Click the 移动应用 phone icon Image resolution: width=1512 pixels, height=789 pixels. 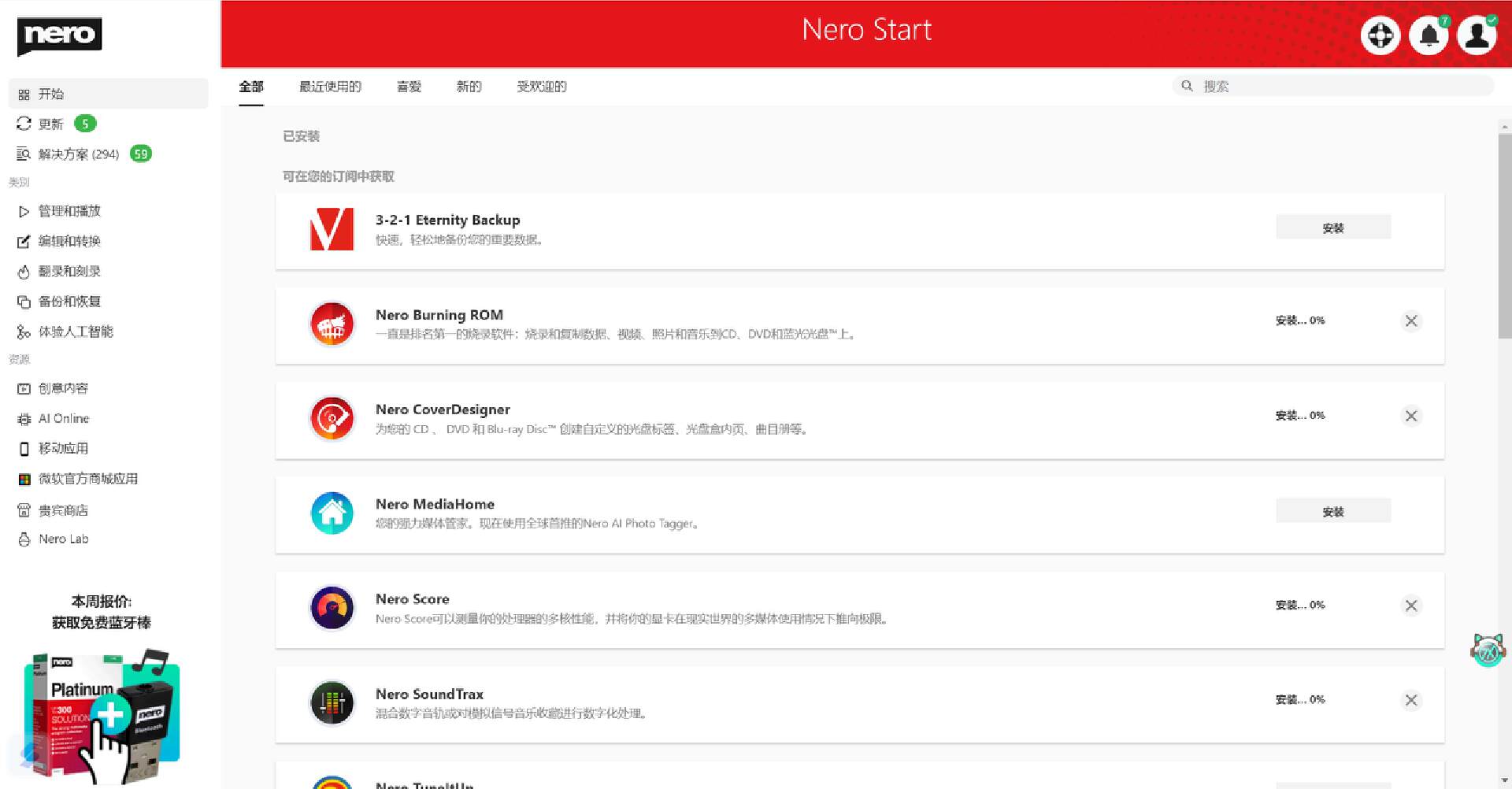coord(24,449)
